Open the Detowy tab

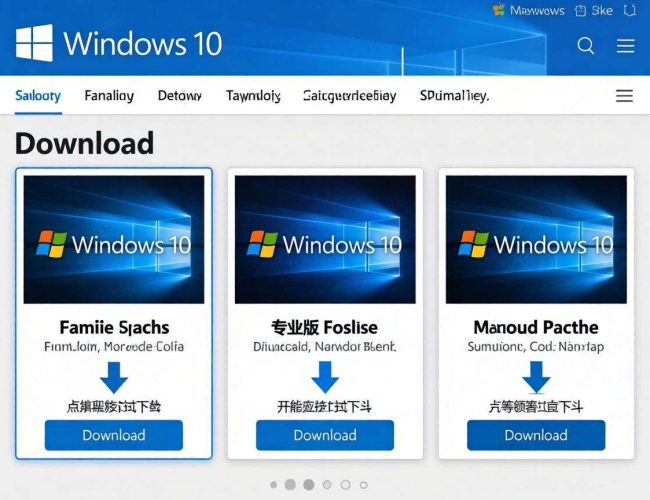179,96
